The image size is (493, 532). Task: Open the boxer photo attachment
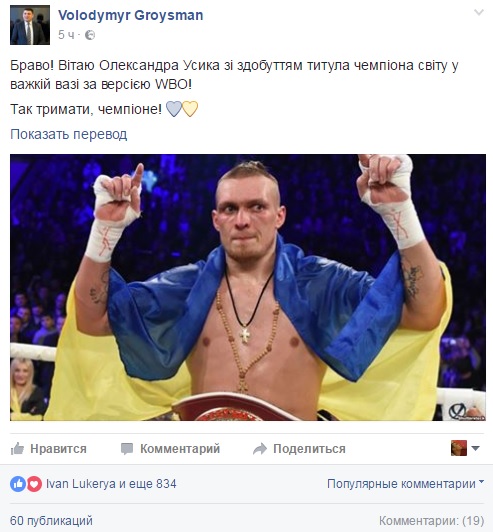coord(248,288)
